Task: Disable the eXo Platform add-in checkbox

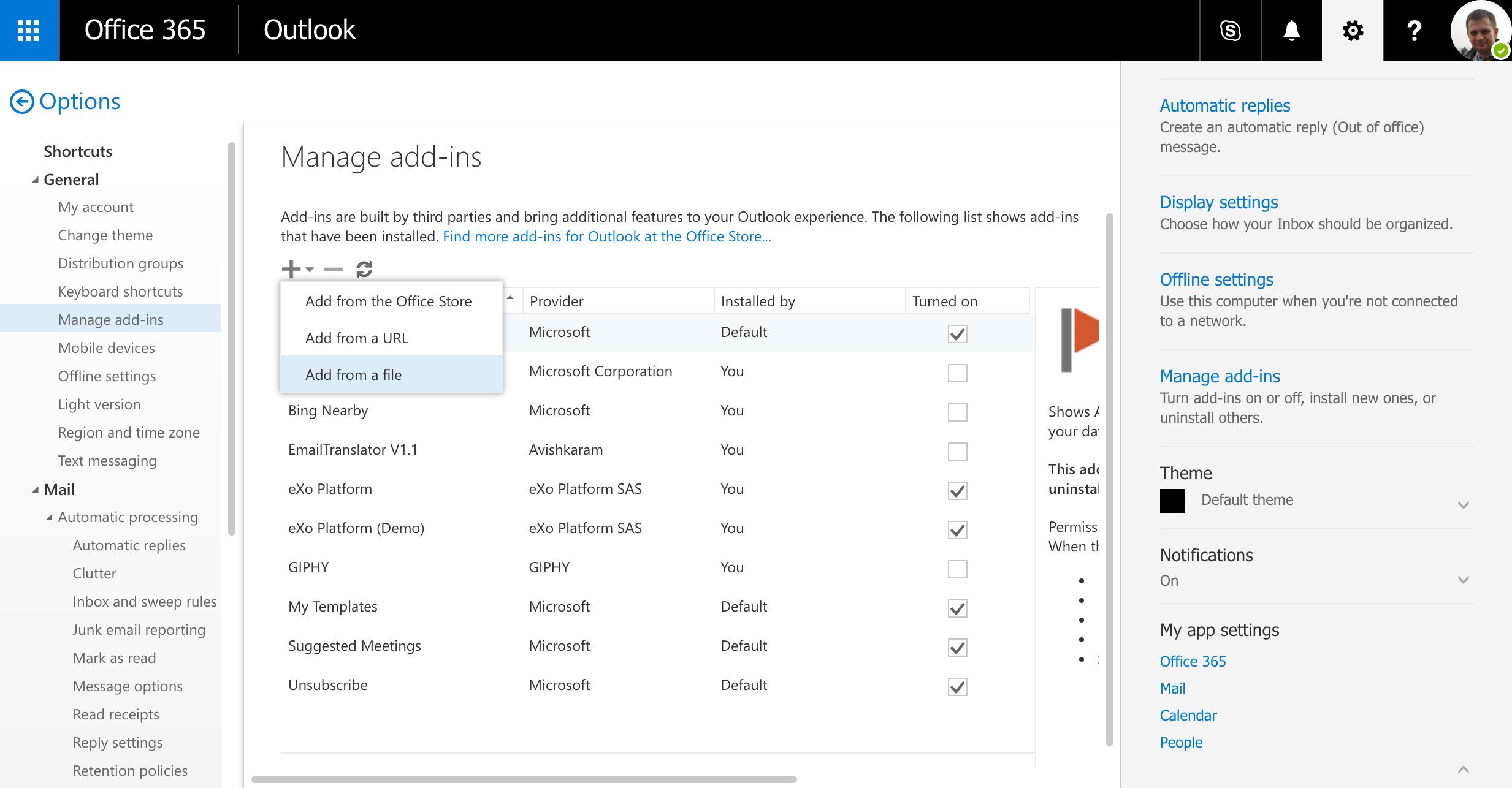Action: click(x=957, y=491)
